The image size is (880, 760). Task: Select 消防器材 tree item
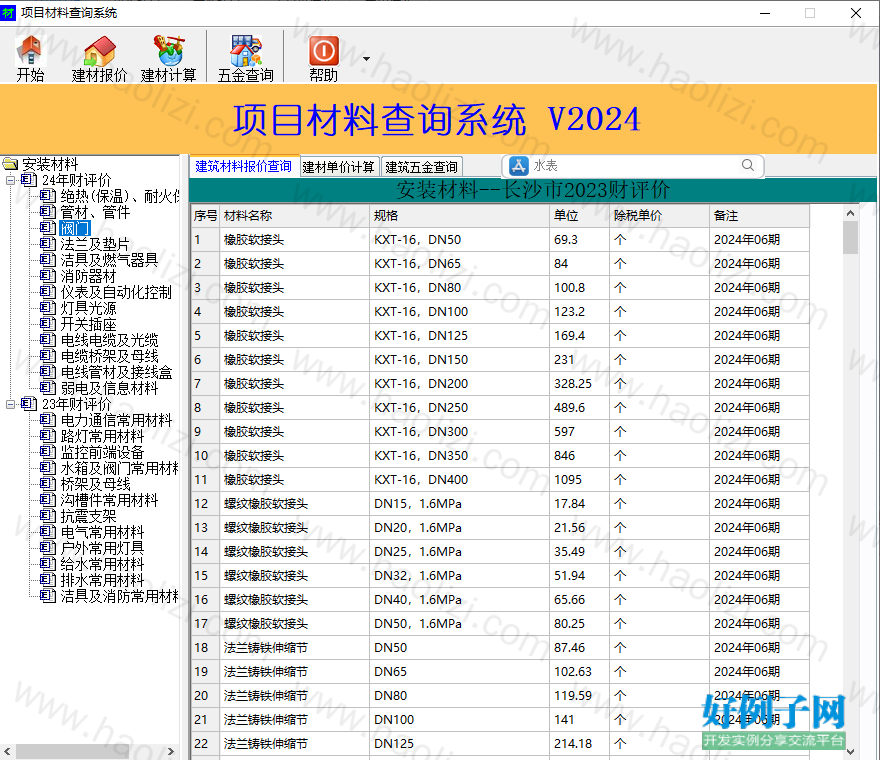88,276
